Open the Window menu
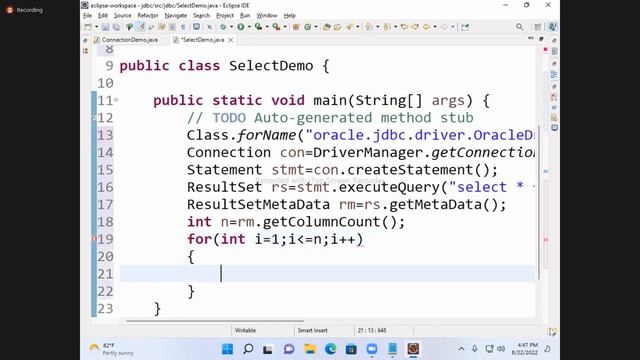The width and height of the screenshot is (640, 360). 267,16
